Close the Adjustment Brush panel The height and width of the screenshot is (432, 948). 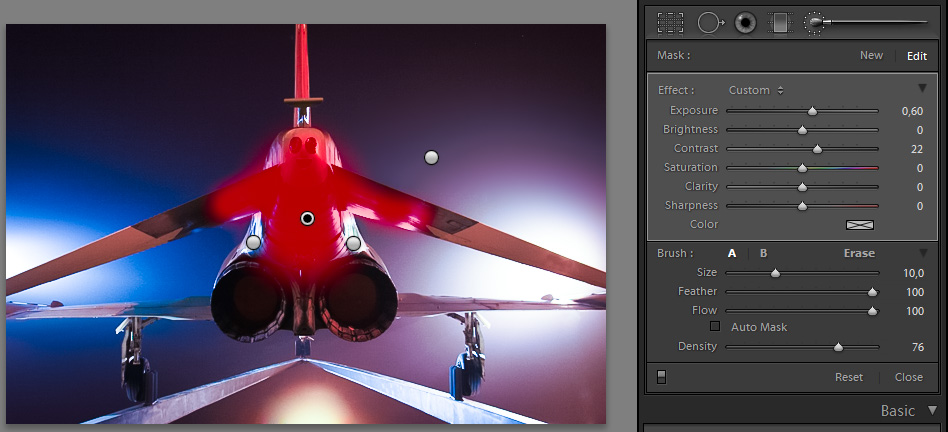[x=908, y=377]
